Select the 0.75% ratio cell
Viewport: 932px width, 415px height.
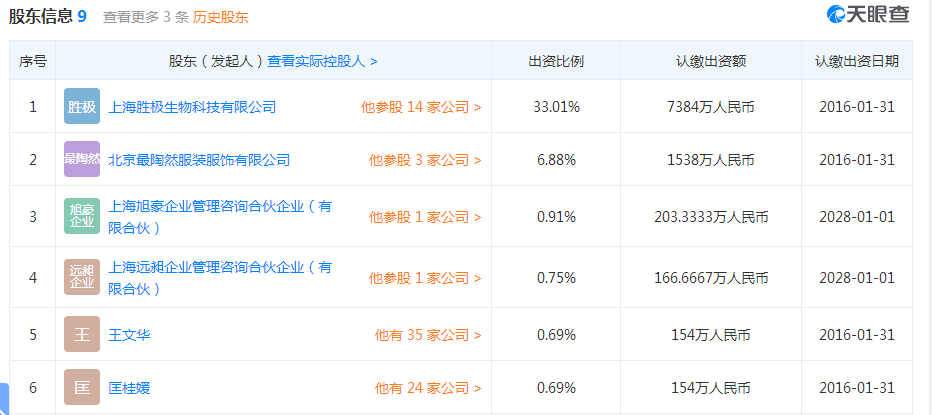(x=556, y=278)
